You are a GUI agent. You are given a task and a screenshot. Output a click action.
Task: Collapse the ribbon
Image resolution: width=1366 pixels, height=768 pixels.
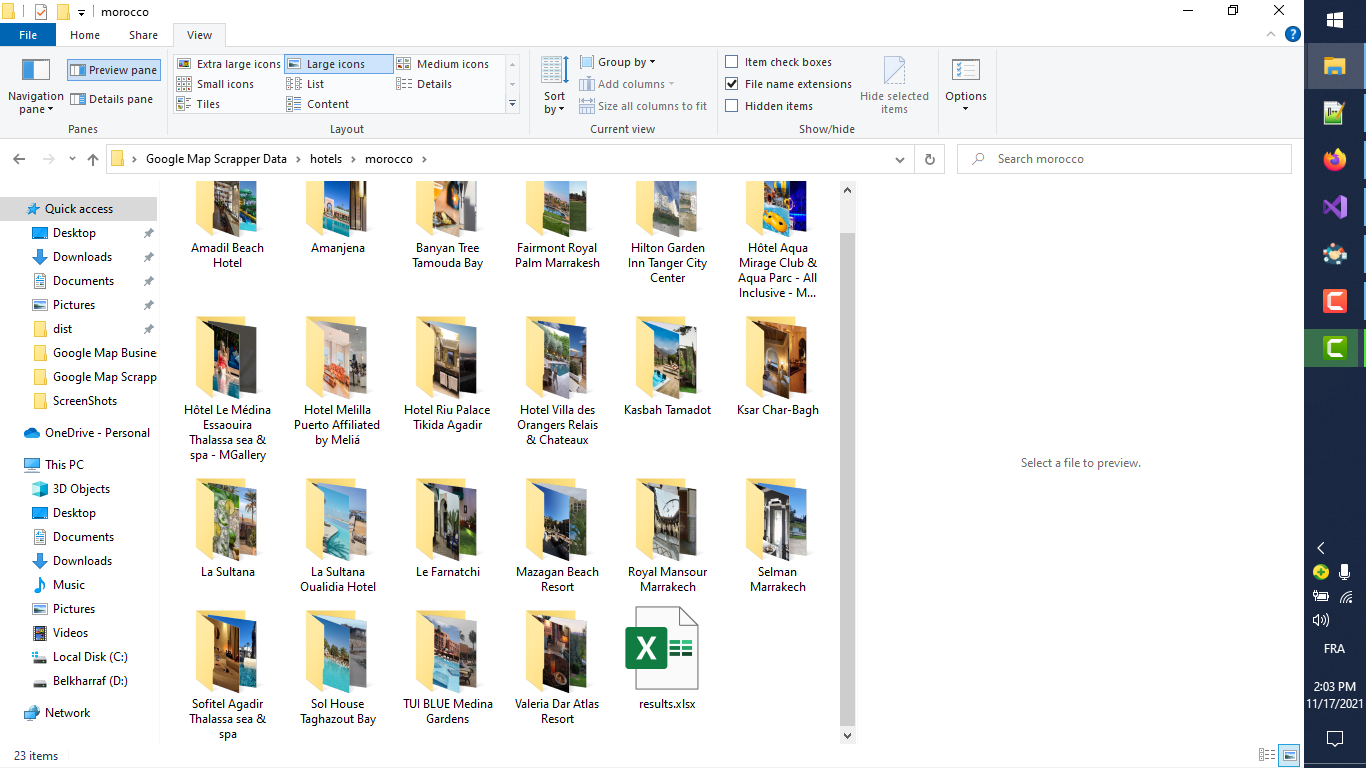pyautogui.click(x=1269, y=34)
